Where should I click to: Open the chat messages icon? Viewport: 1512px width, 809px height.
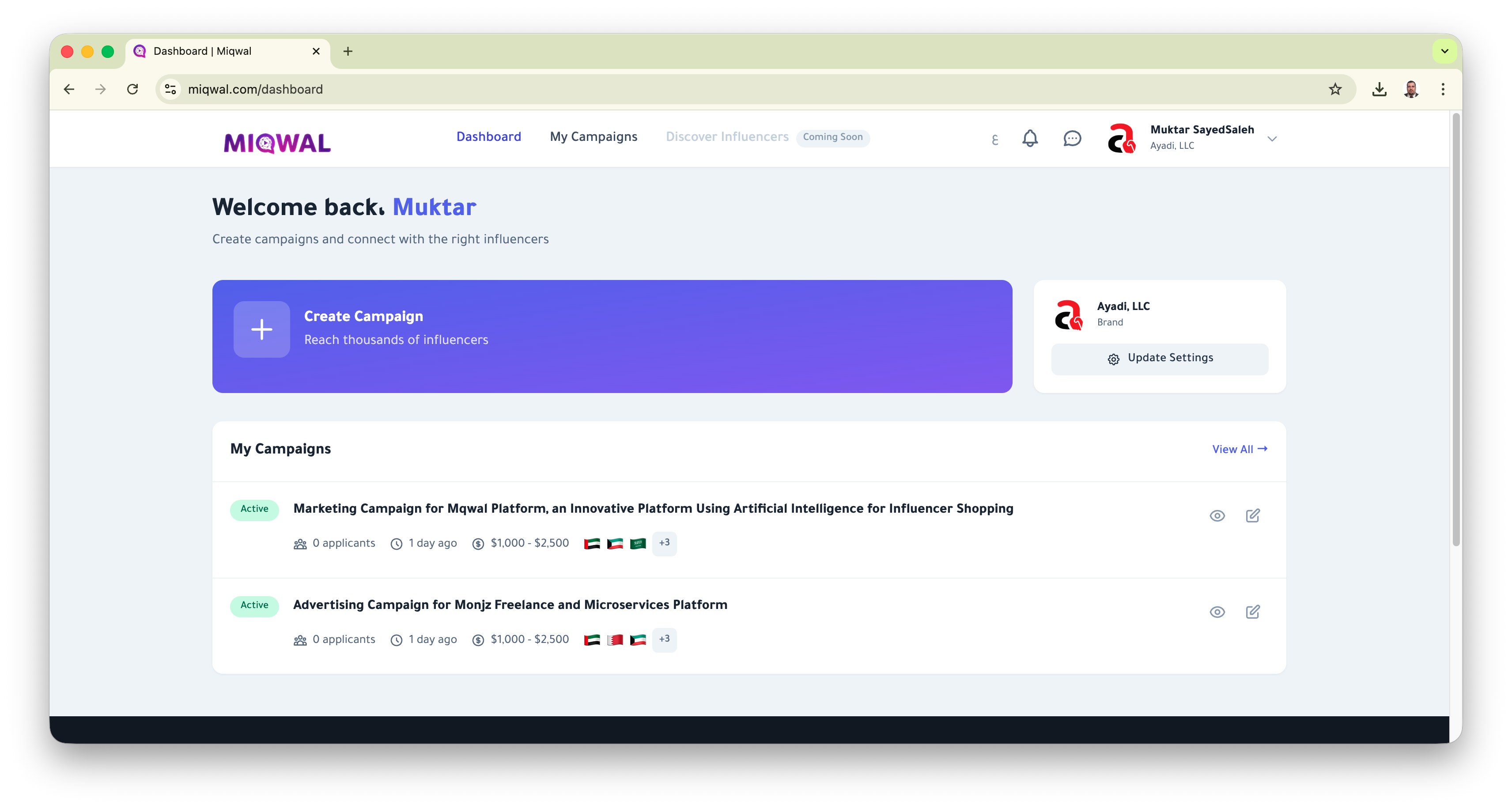pos(1072,139)
